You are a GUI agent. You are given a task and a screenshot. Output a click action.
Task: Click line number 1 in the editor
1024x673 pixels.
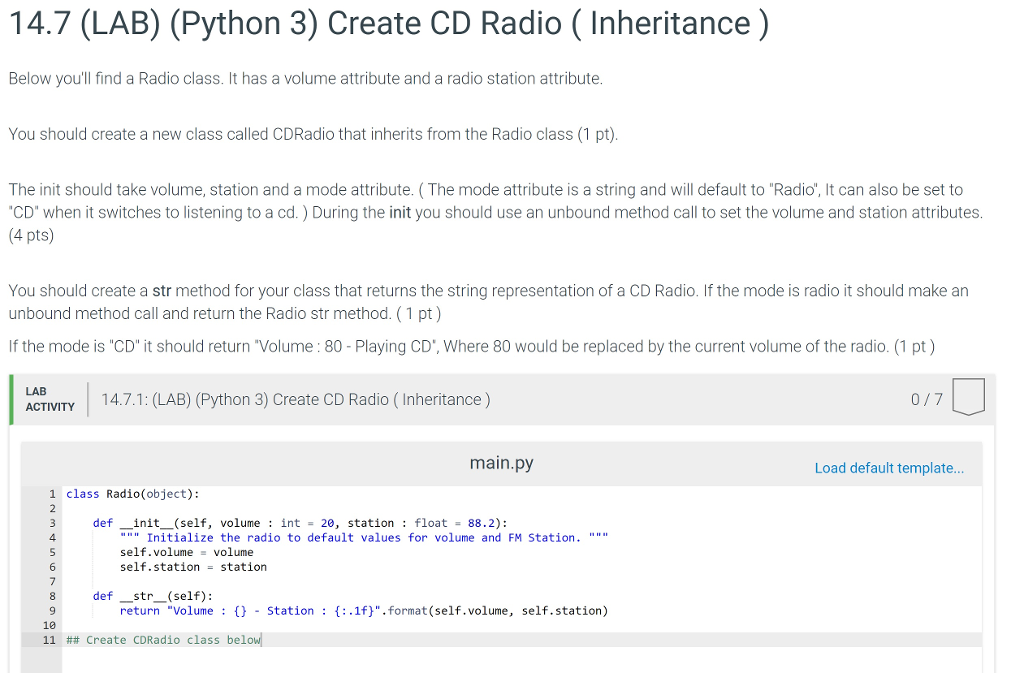tap(52, 493)
